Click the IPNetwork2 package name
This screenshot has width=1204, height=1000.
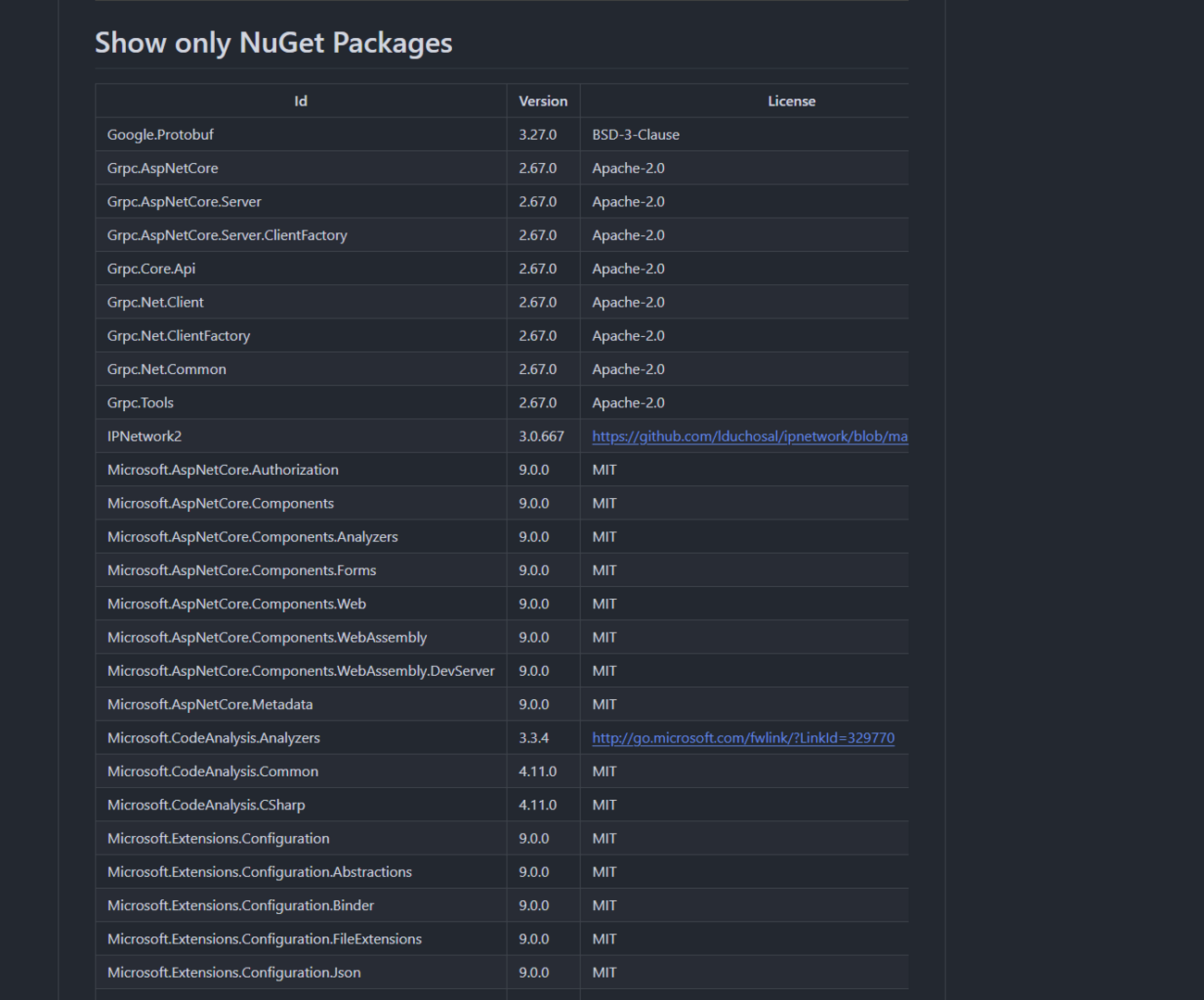[144, 436]
